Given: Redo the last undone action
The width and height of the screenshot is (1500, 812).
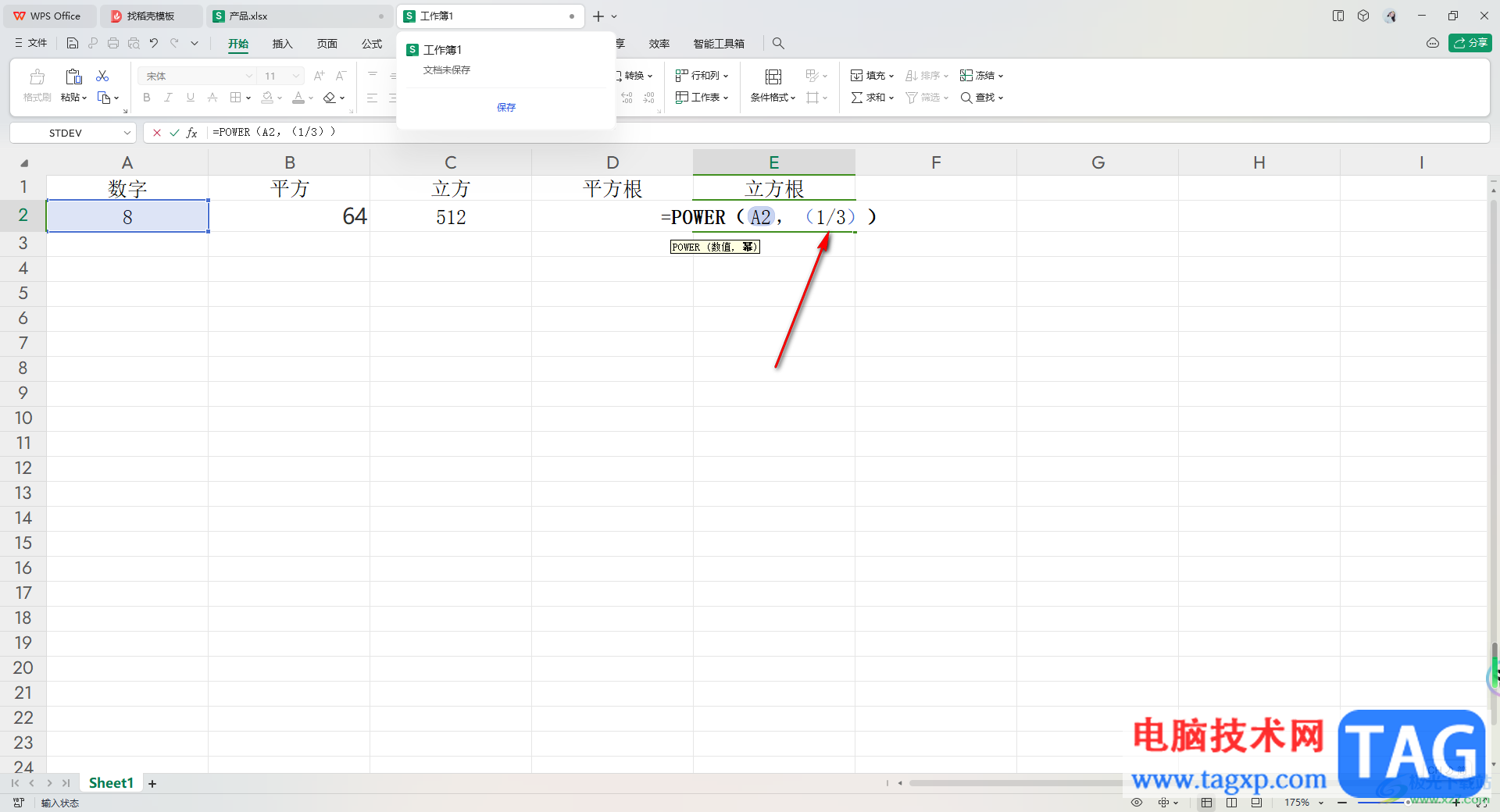Looking at the screenshot, I should [174, 43].
